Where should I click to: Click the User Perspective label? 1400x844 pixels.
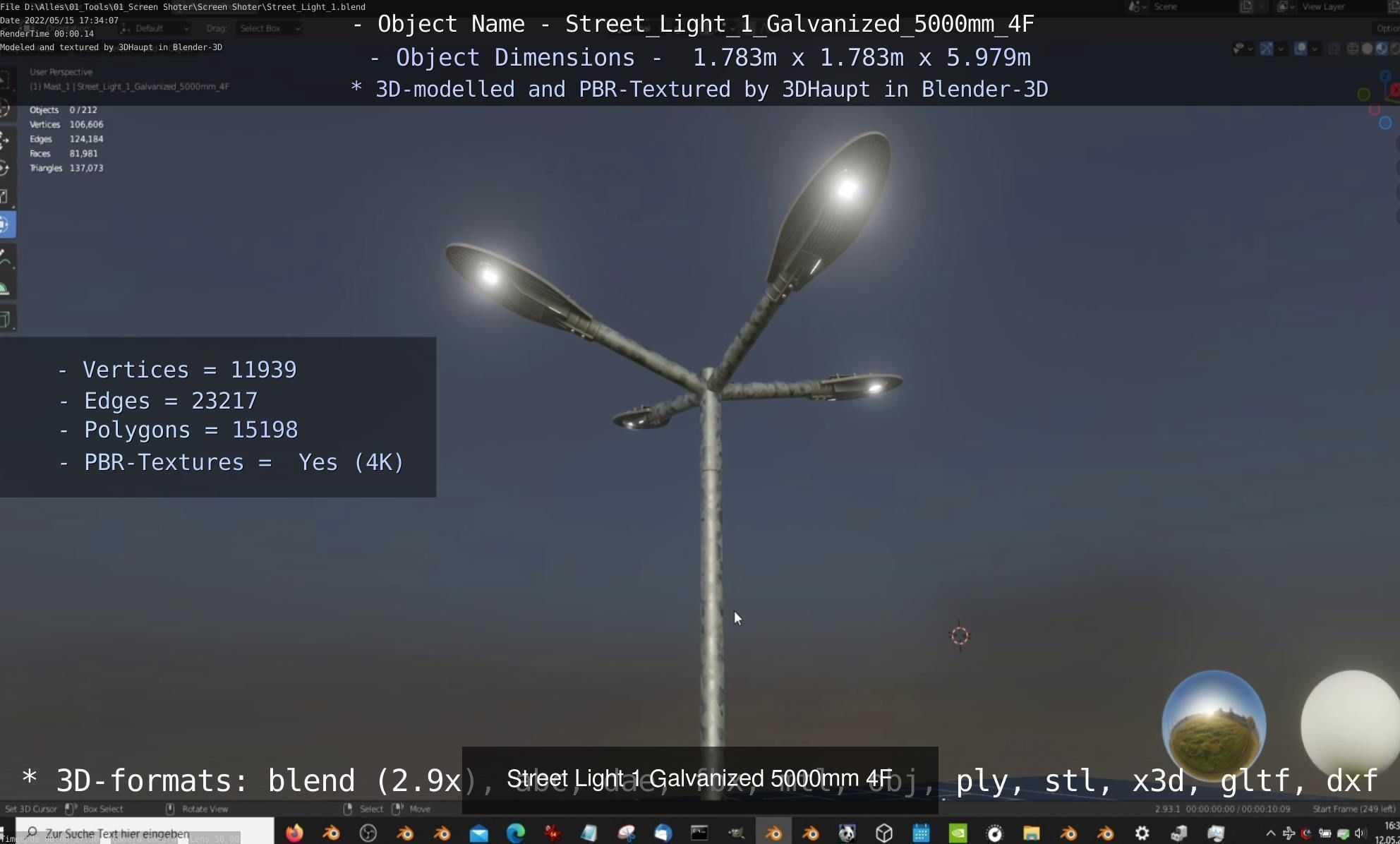[x=61, y=72]
